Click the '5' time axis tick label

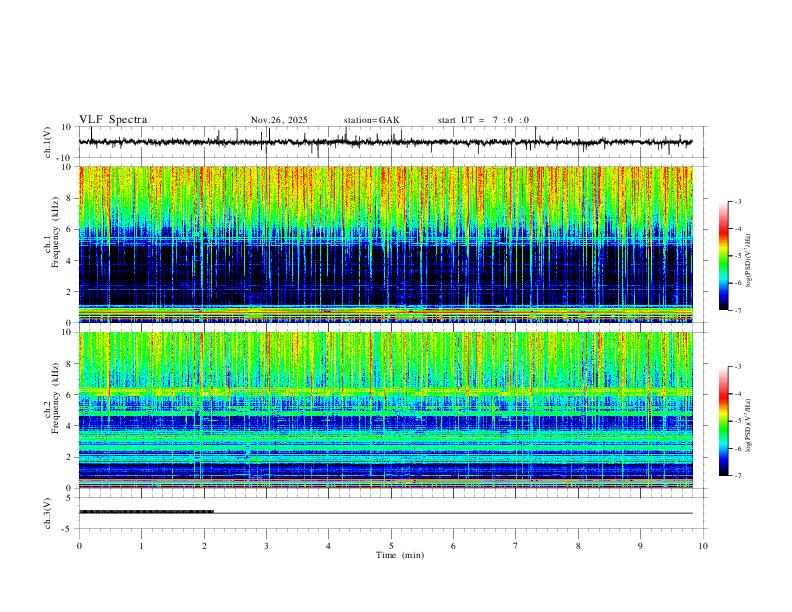point(391,546)
